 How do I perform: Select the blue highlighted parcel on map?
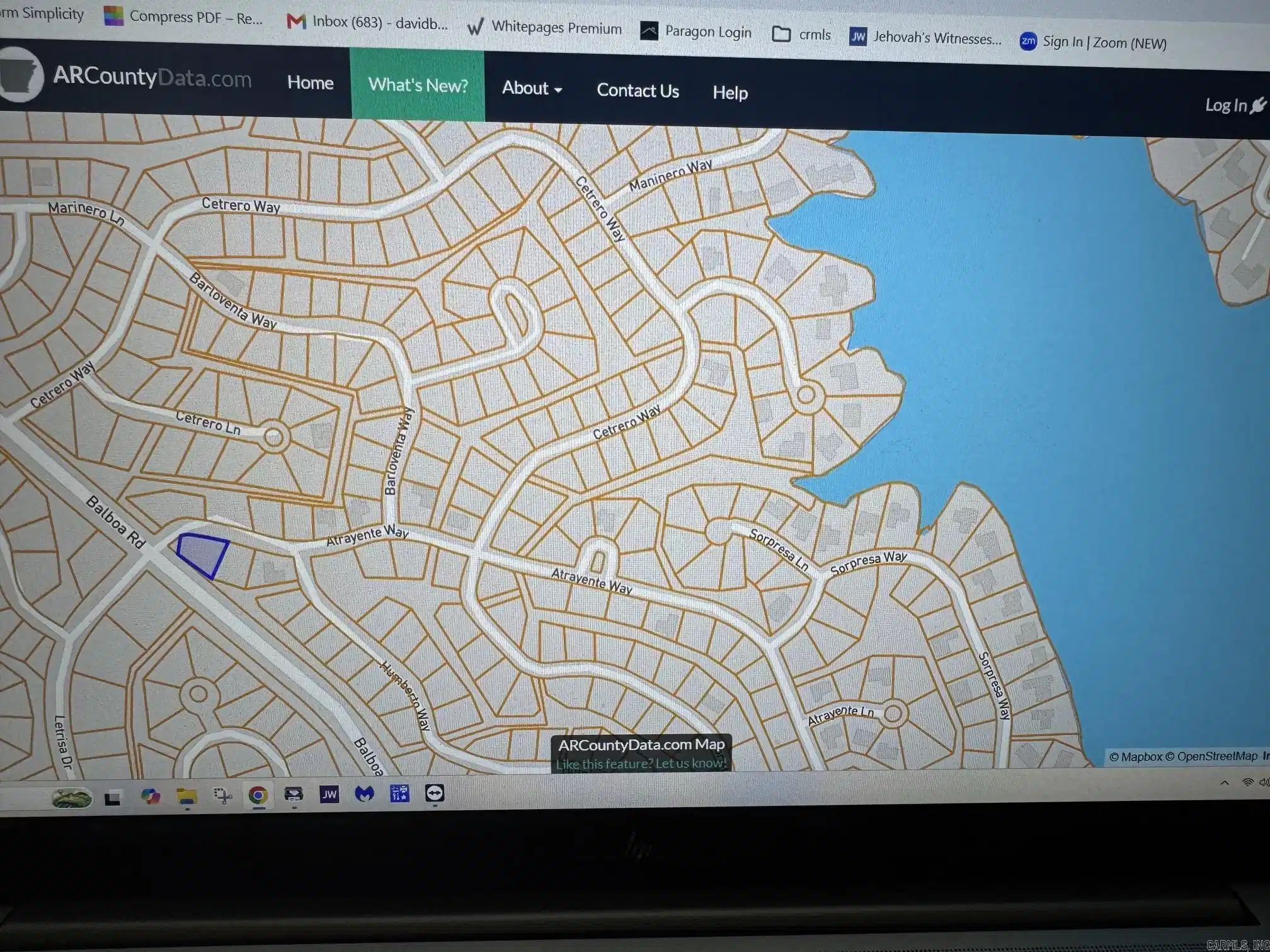pos(203,555)
